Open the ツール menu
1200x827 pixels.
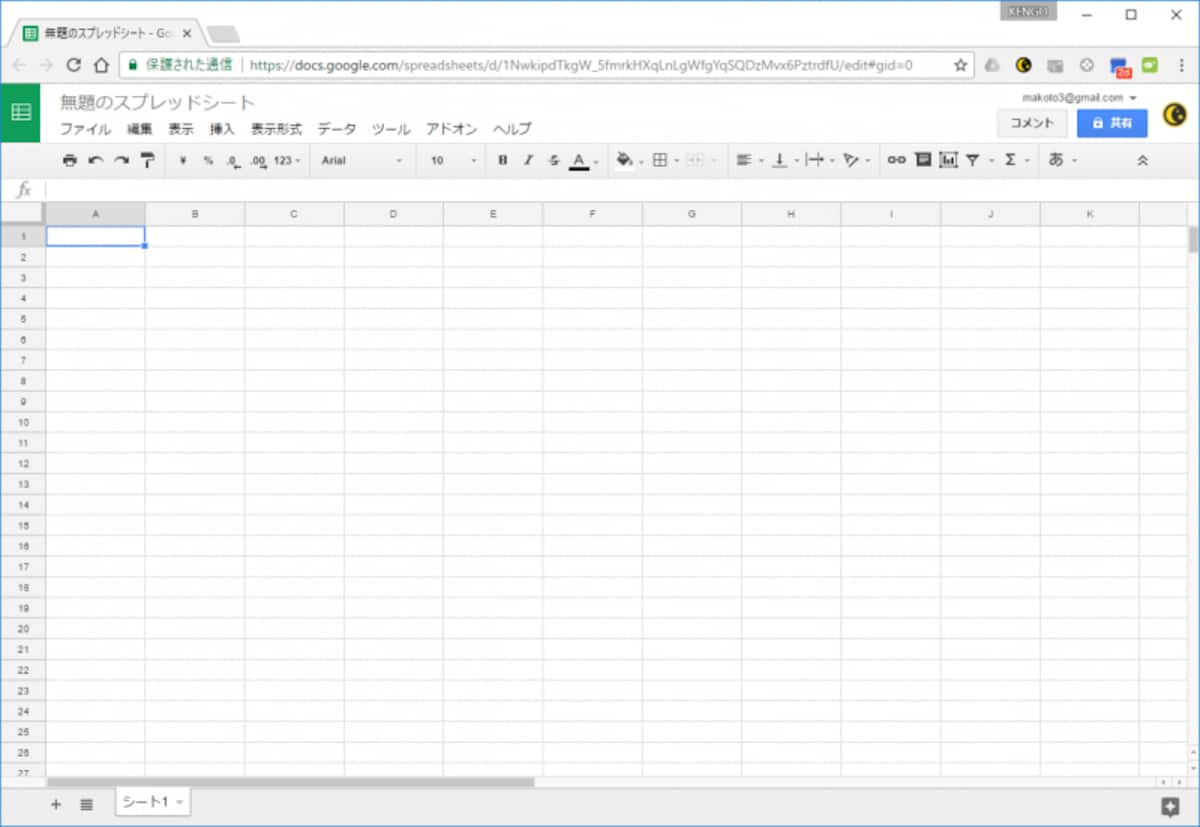pyautogui.click(x=391, y=129)
